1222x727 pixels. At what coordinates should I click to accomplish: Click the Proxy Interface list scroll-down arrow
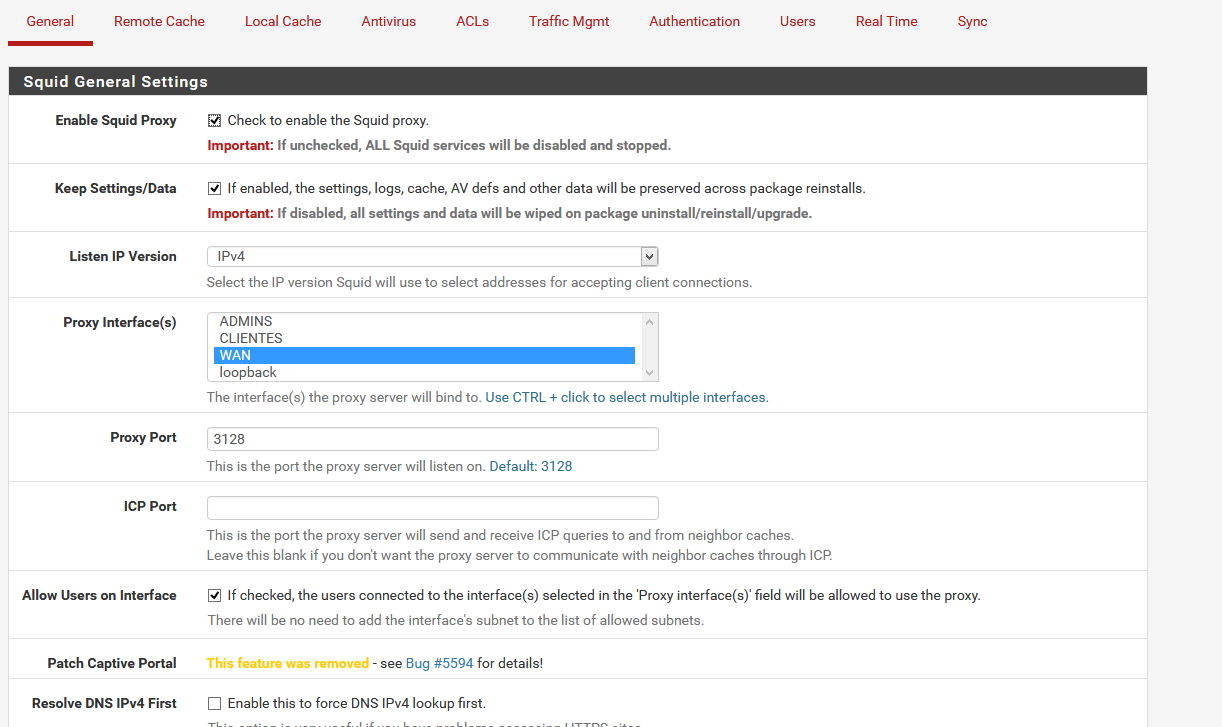point(650,372)
